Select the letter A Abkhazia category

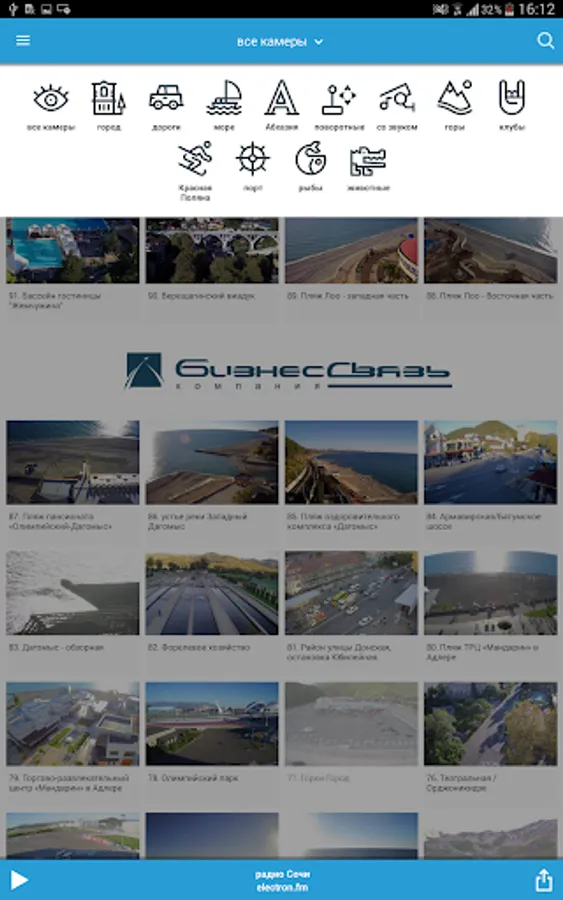(x=281, y=98)
